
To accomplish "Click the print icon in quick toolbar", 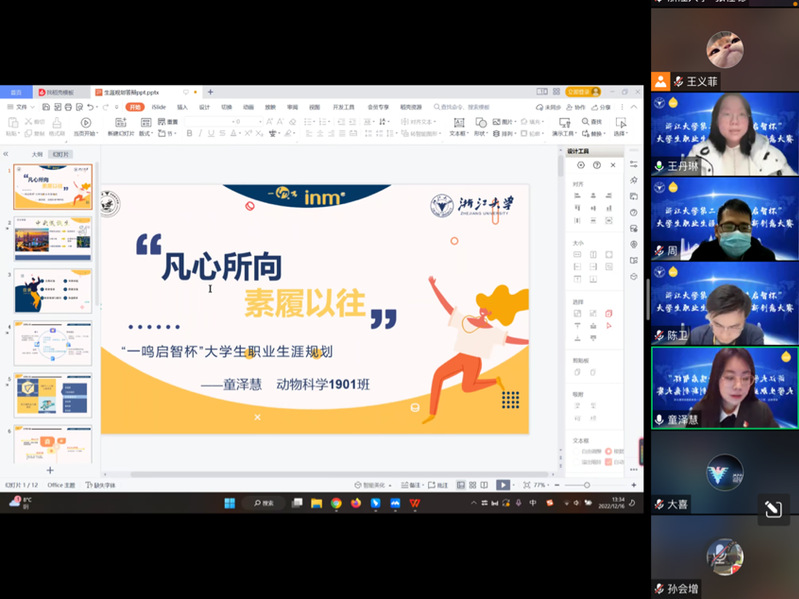I will click(x=68, y=107).
